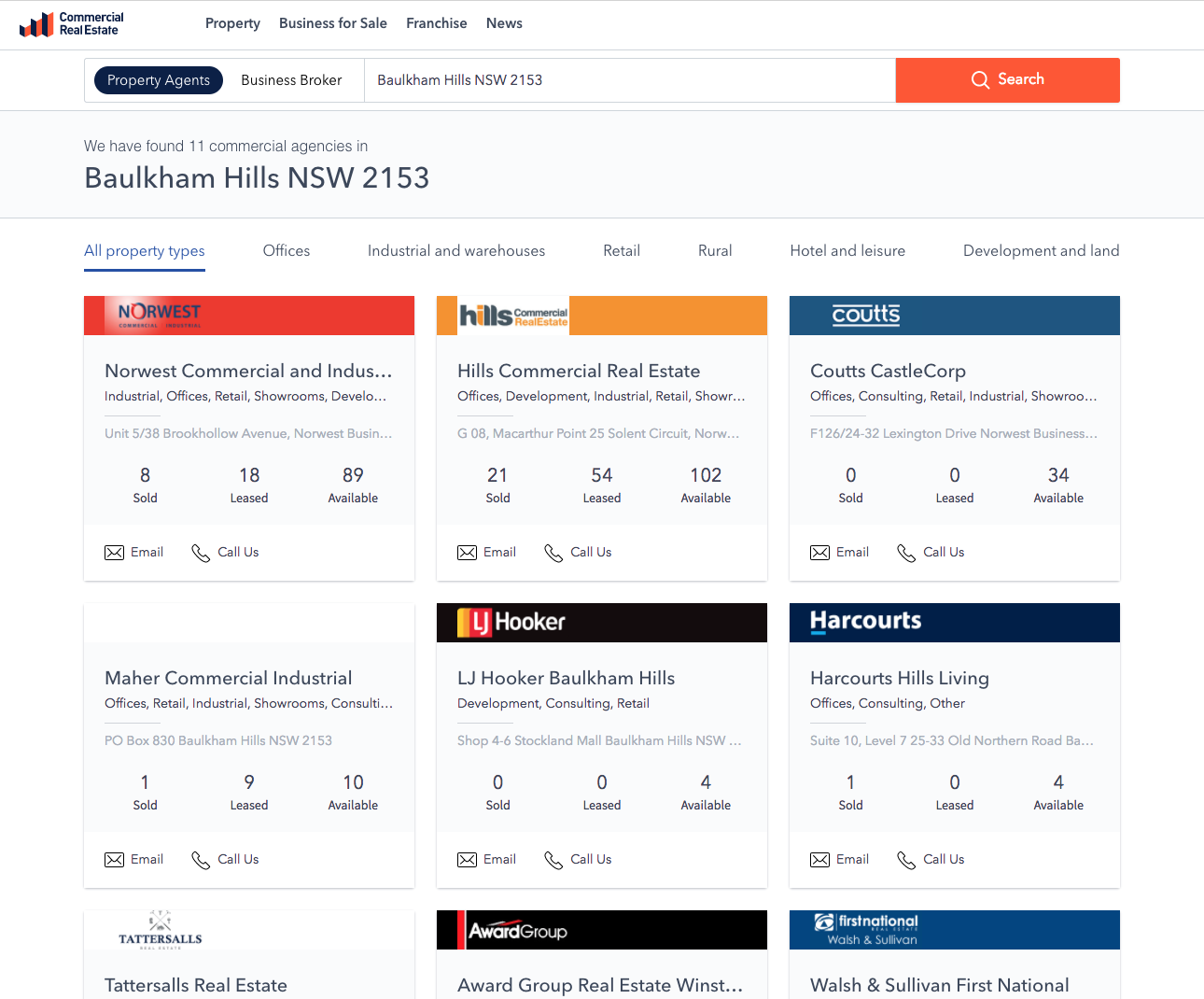Click the phone icon on Coutts CastleCorp card
1204x999 pixels.
tap(906, 554)
